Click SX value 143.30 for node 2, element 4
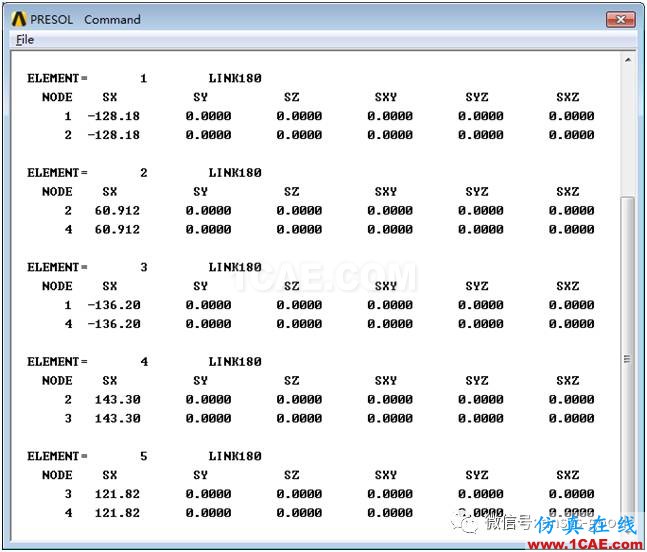 [118, 399]
